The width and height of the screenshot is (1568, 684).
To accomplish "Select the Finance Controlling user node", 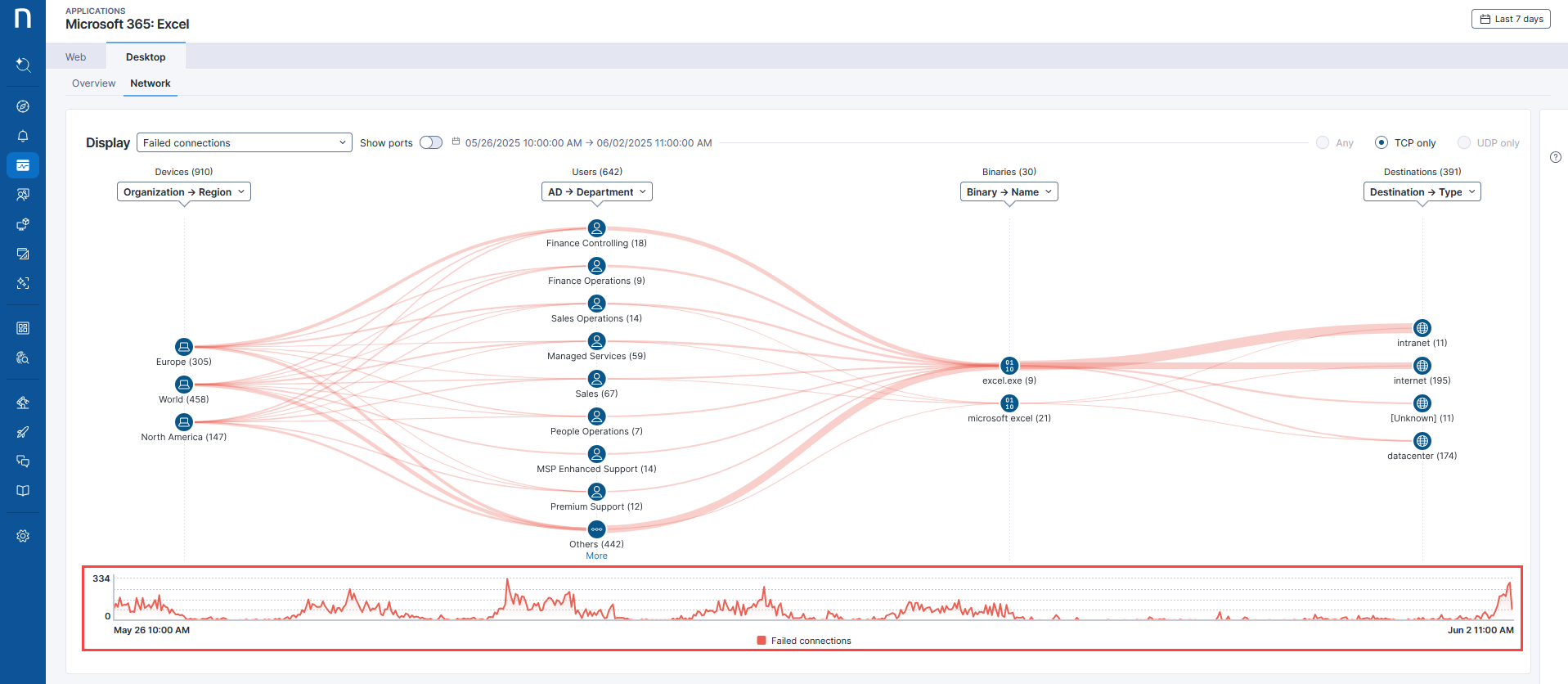I will click(597, 228).
